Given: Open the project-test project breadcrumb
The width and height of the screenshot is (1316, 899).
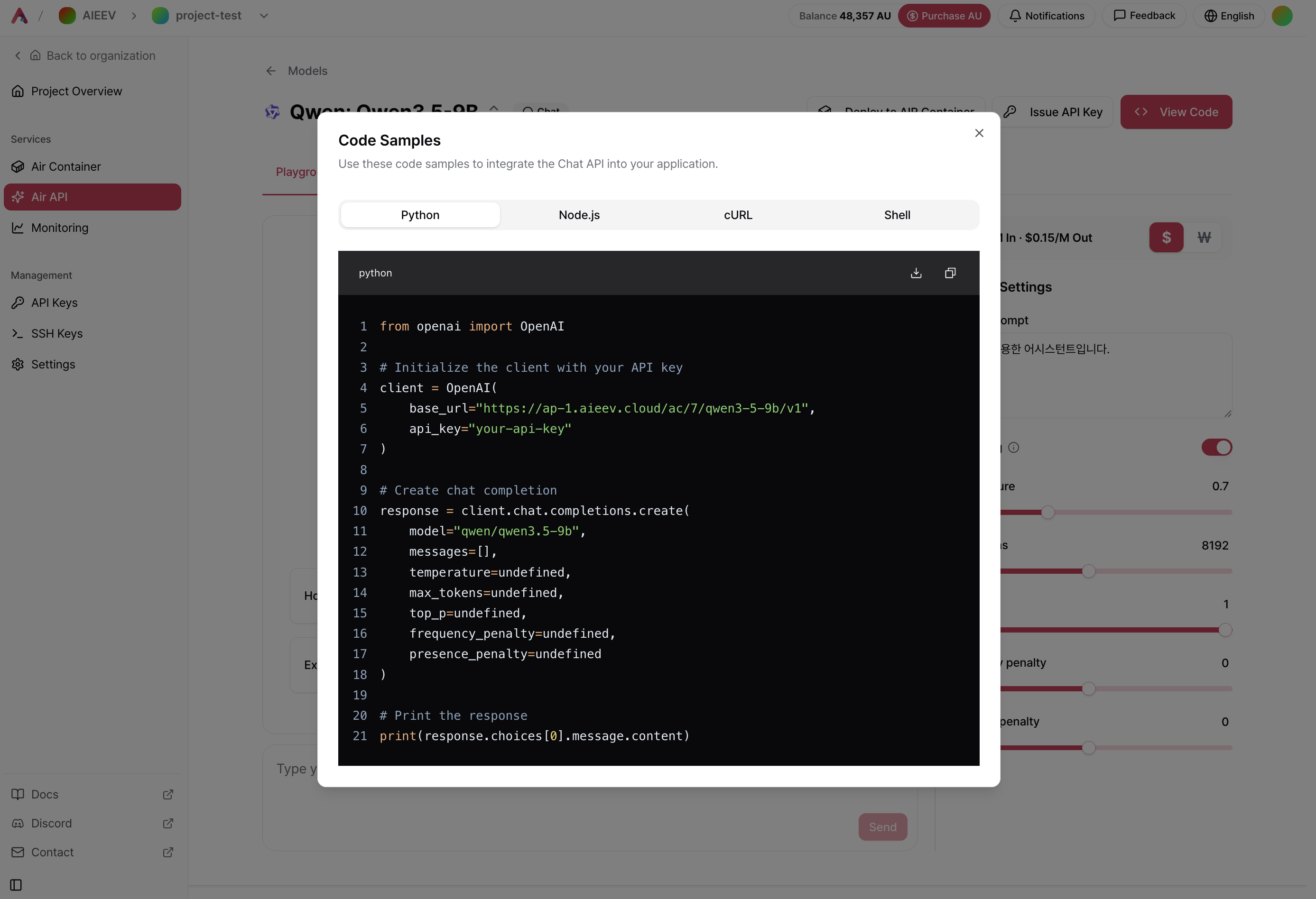Looking at the screenshot, I should (x=196, y=16).
